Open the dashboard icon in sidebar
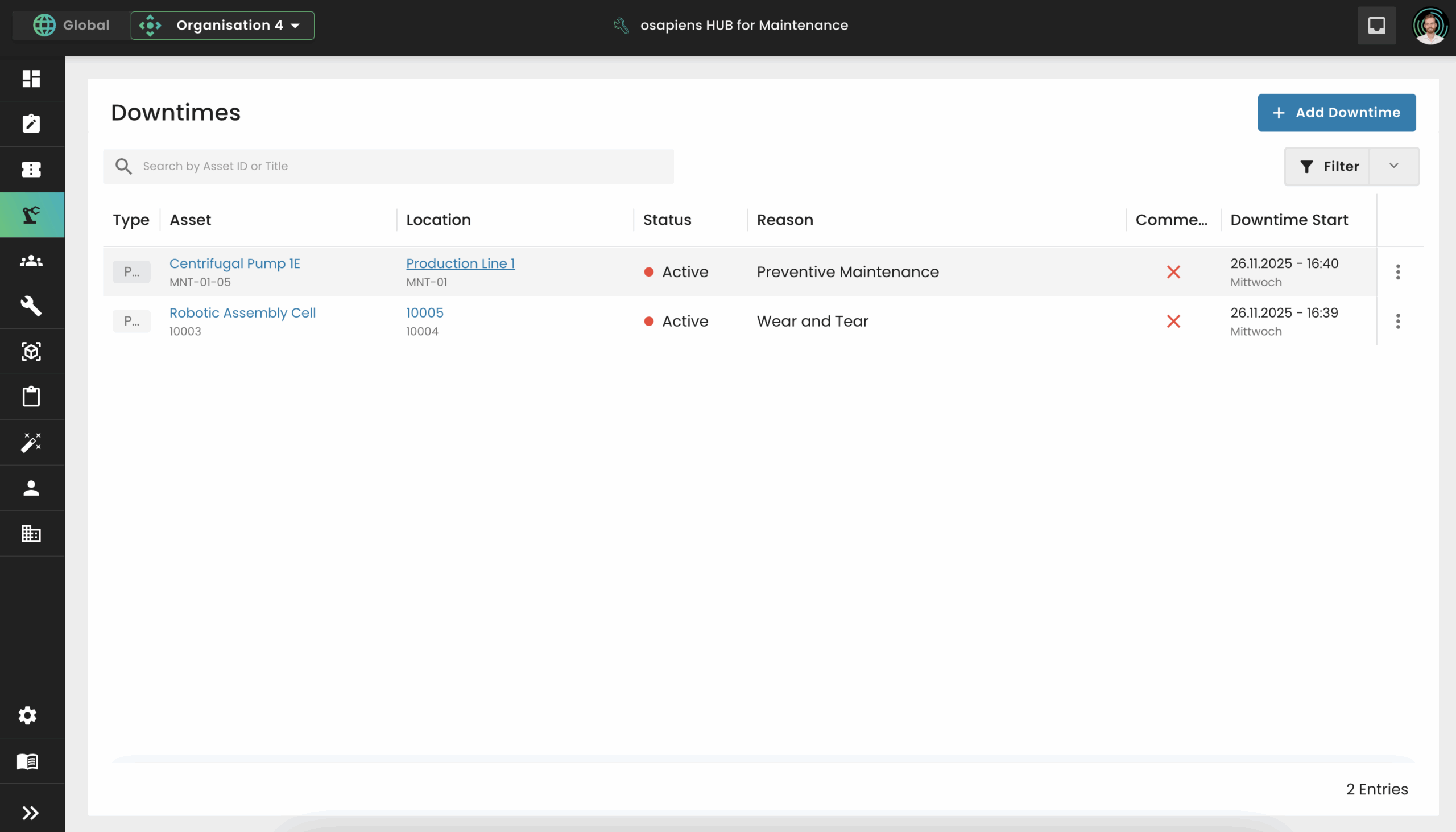Viewport: 1456px width, 832px height. pos(31,79)
